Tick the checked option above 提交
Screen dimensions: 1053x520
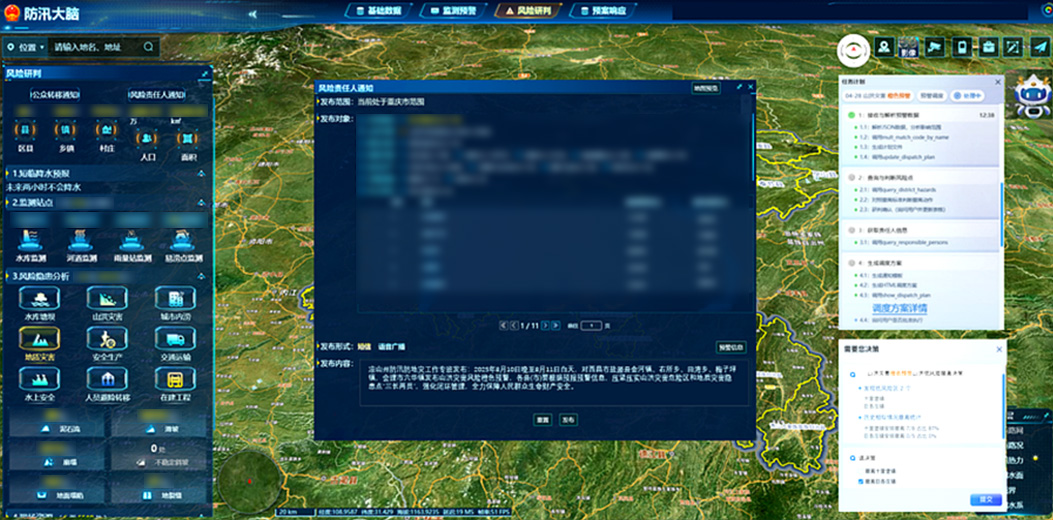(x=862, y=482)
